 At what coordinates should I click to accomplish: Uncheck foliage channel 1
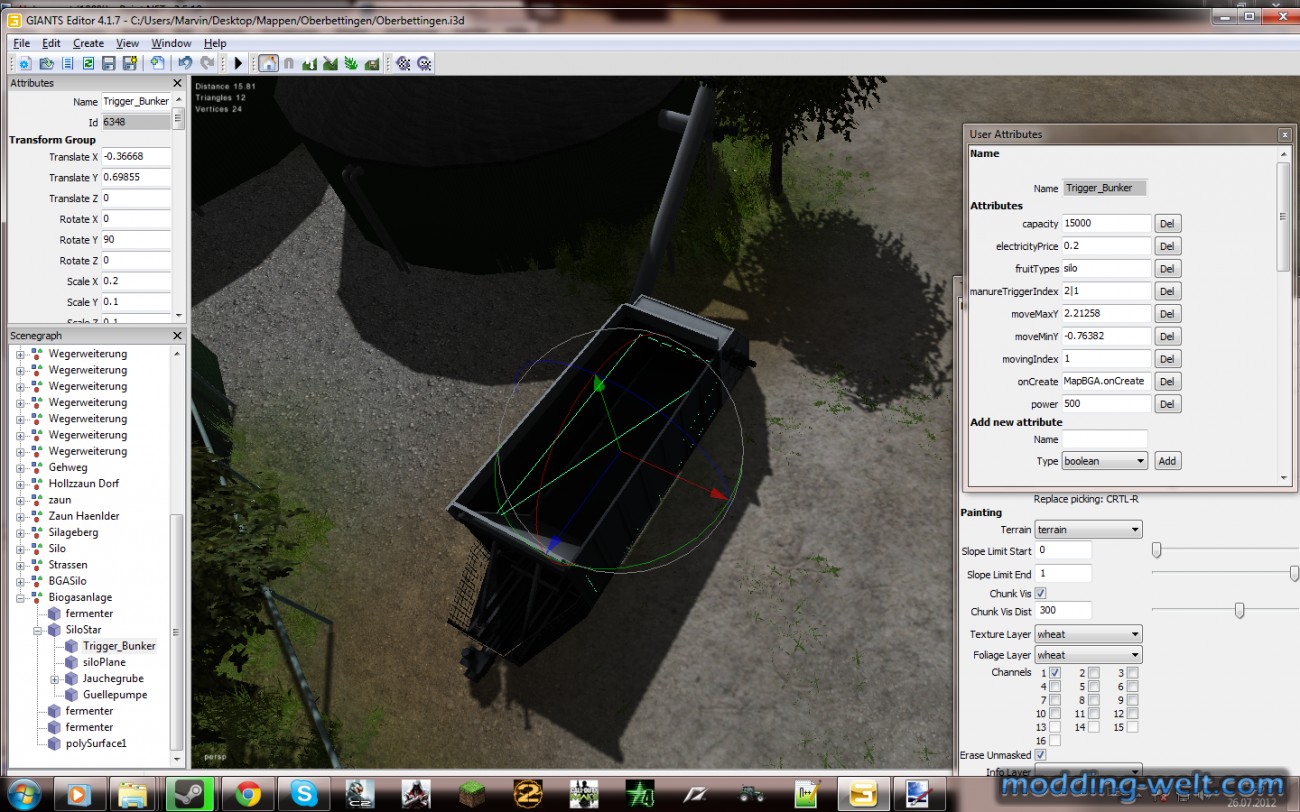[x=1055, y=673]
